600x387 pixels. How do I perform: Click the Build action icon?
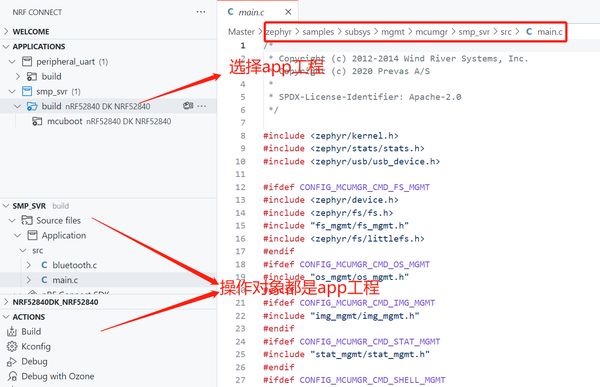click(12, 331)
